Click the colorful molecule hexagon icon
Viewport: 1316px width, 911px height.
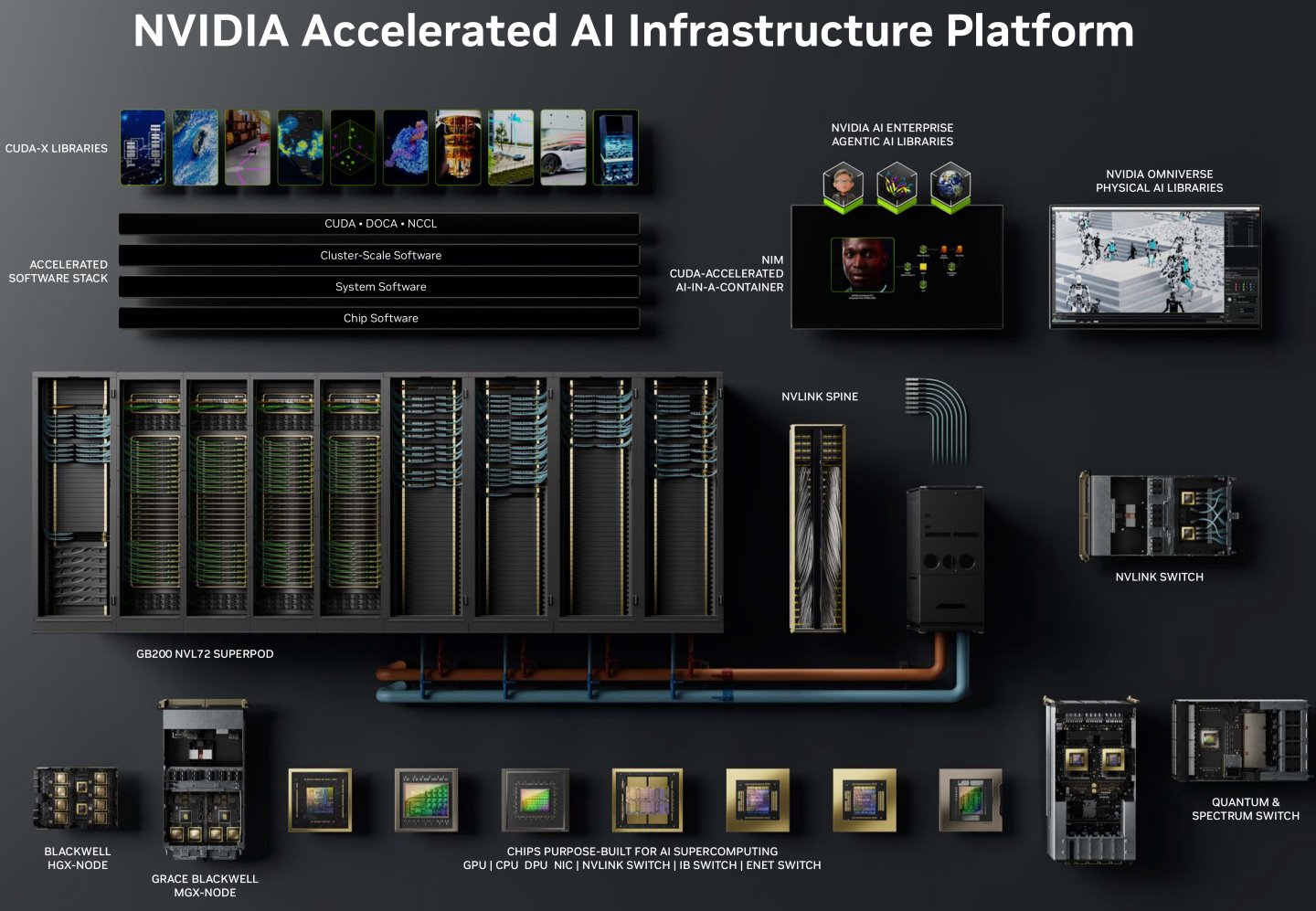(897, 186)
